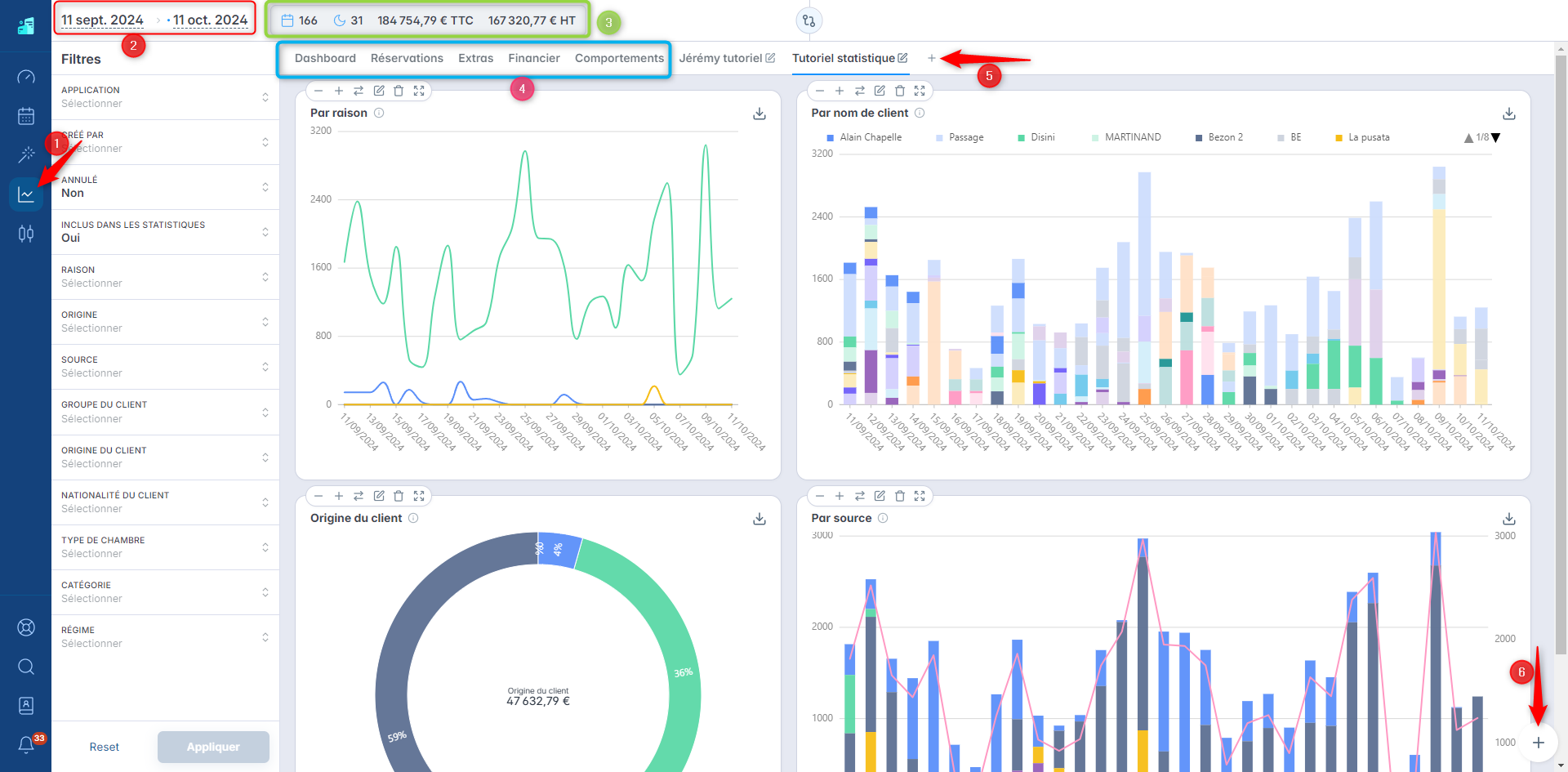Go to next legend page arrow
The width and height of the screenshot is (1568, 772).
(x=1496, y=138)
